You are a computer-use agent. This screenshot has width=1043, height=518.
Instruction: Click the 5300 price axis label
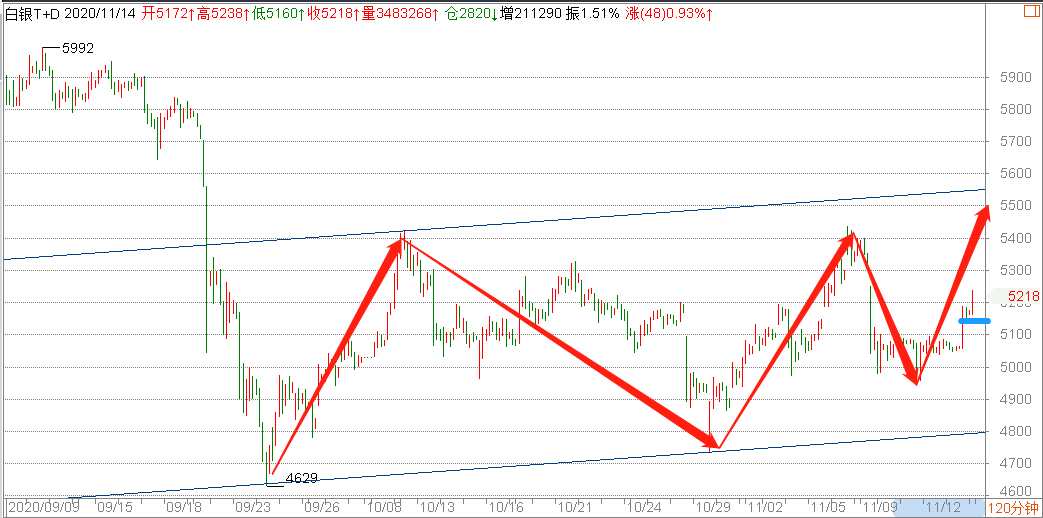click(1014, 271)
